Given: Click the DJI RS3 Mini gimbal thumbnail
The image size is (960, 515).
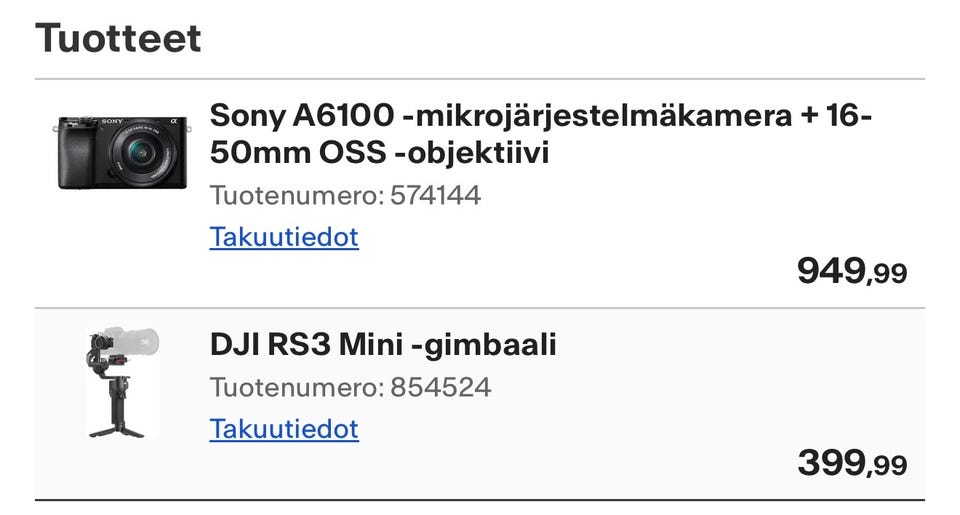Looking at the screenshot, I should click(121, 383).
